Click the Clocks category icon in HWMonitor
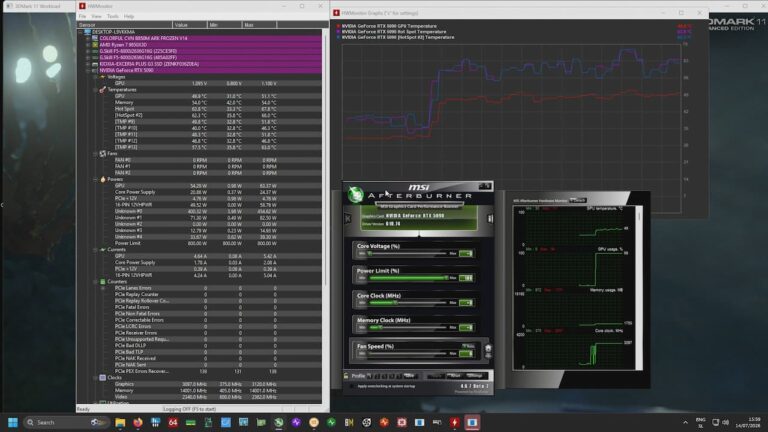Image resolution: width=768 pixels, height=432 pixels. [102, 378]
